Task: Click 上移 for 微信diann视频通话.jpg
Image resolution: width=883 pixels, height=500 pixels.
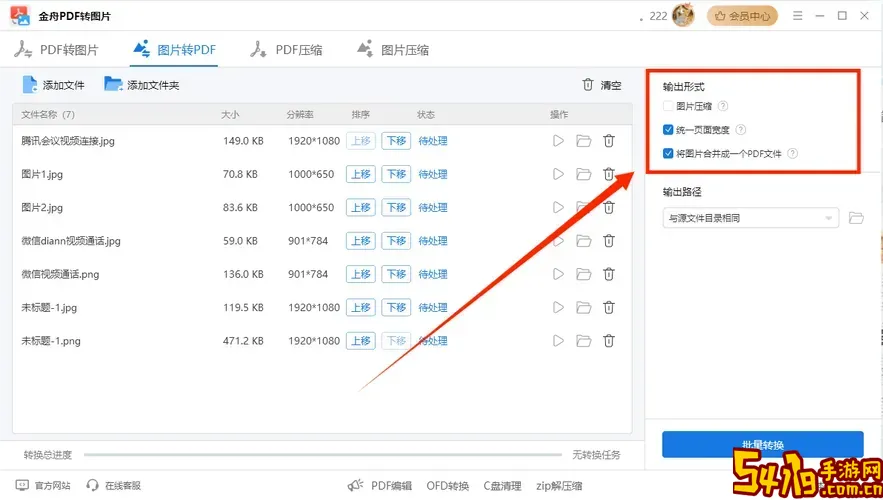Action: click(x=360, y=241)
